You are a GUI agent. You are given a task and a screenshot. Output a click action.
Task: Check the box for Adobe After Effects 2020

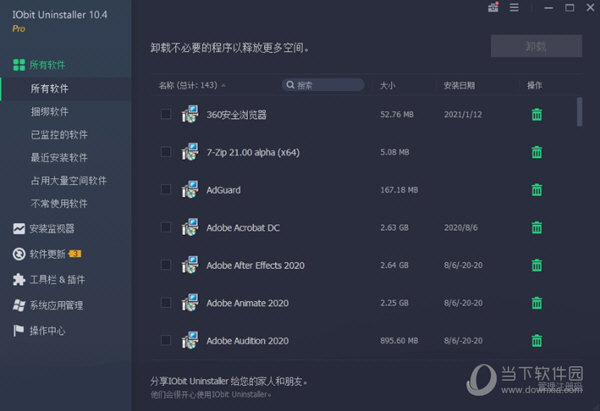[166, 265]
